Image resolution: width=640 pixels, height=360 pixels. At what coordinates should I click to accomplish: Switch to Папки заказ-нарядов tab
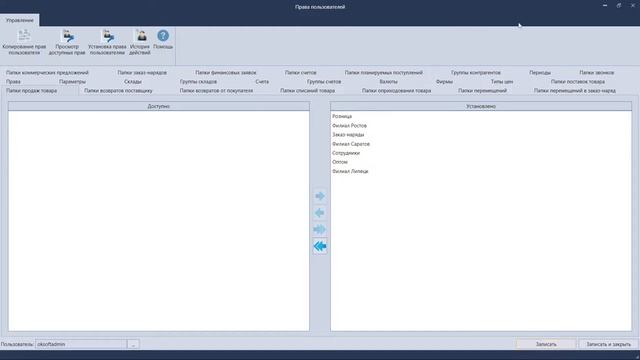(x=142, y=73)
